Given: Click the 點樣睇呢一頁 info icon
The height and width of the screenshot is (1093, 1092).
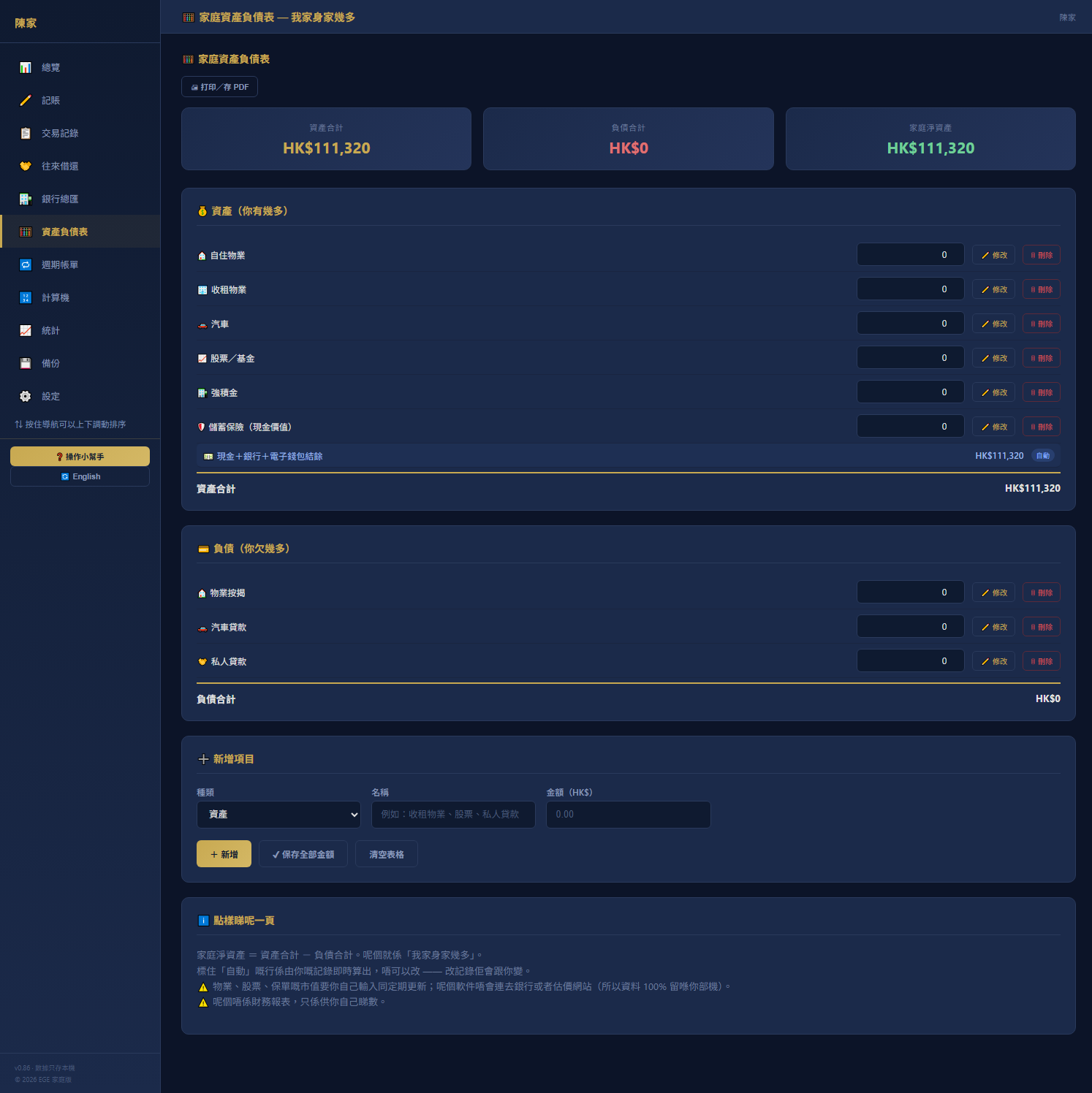Looking at the screenshot, I should 203,921.
